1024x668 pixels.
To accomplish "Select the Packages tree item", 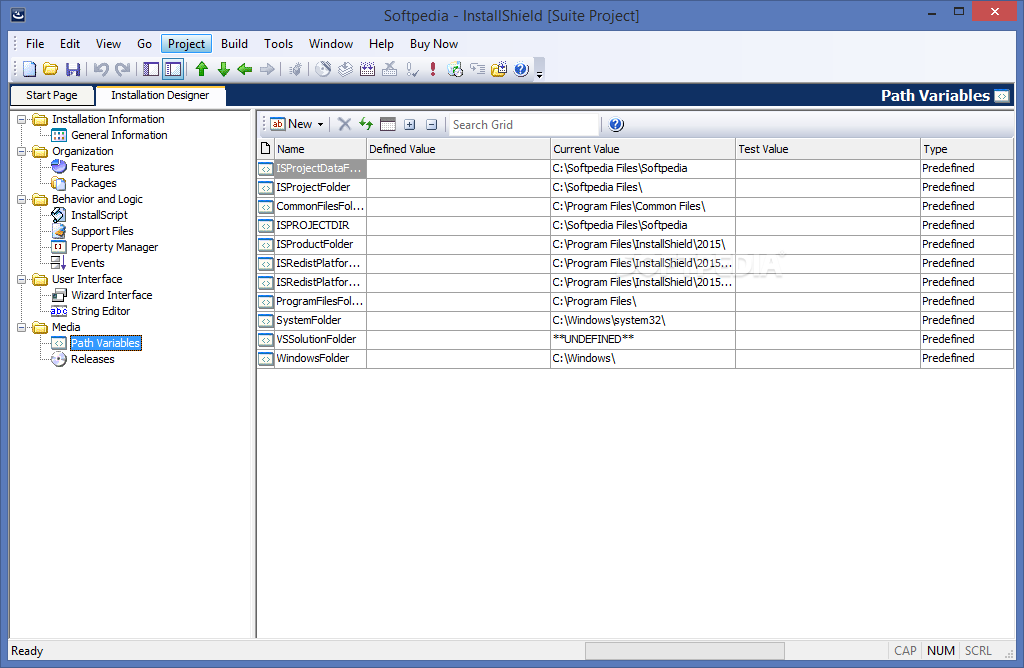I will 93,183.
